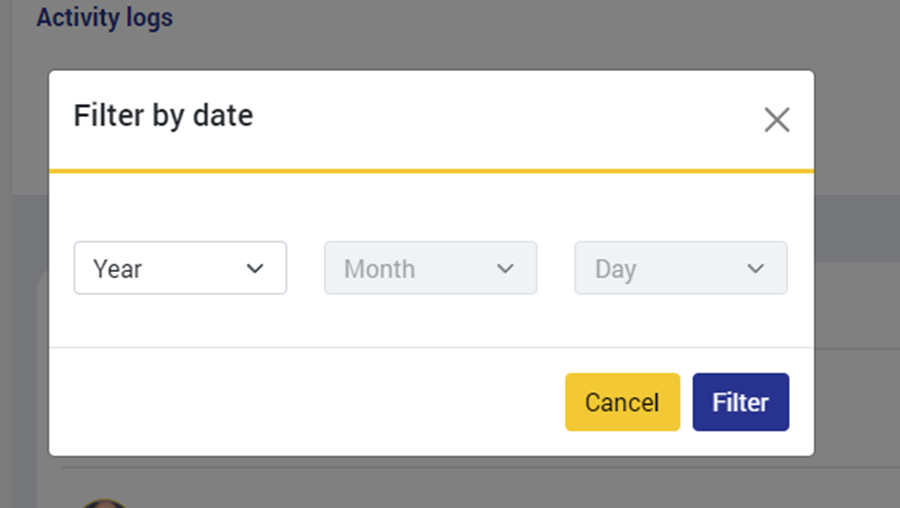Image resolution: width=900 pixels, height=508 pixels.
Task: Click the "Filter by date" dialog title
Action: click(163, 116)
